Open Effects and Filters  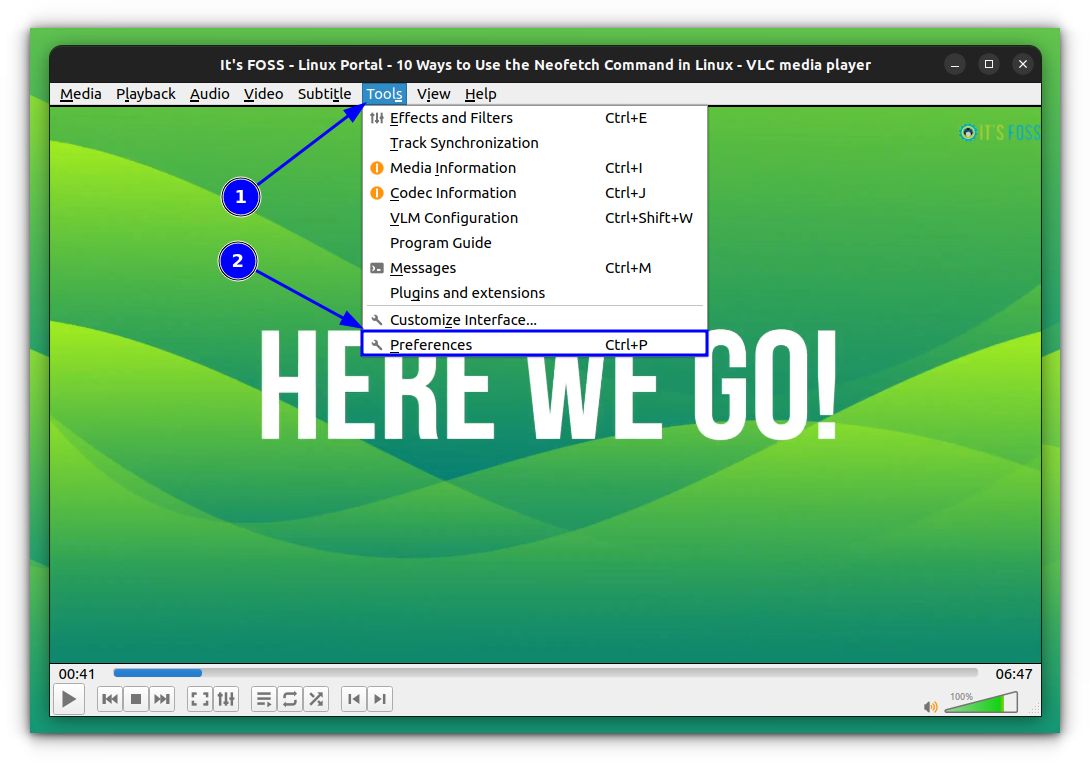[x=450, y=117]
